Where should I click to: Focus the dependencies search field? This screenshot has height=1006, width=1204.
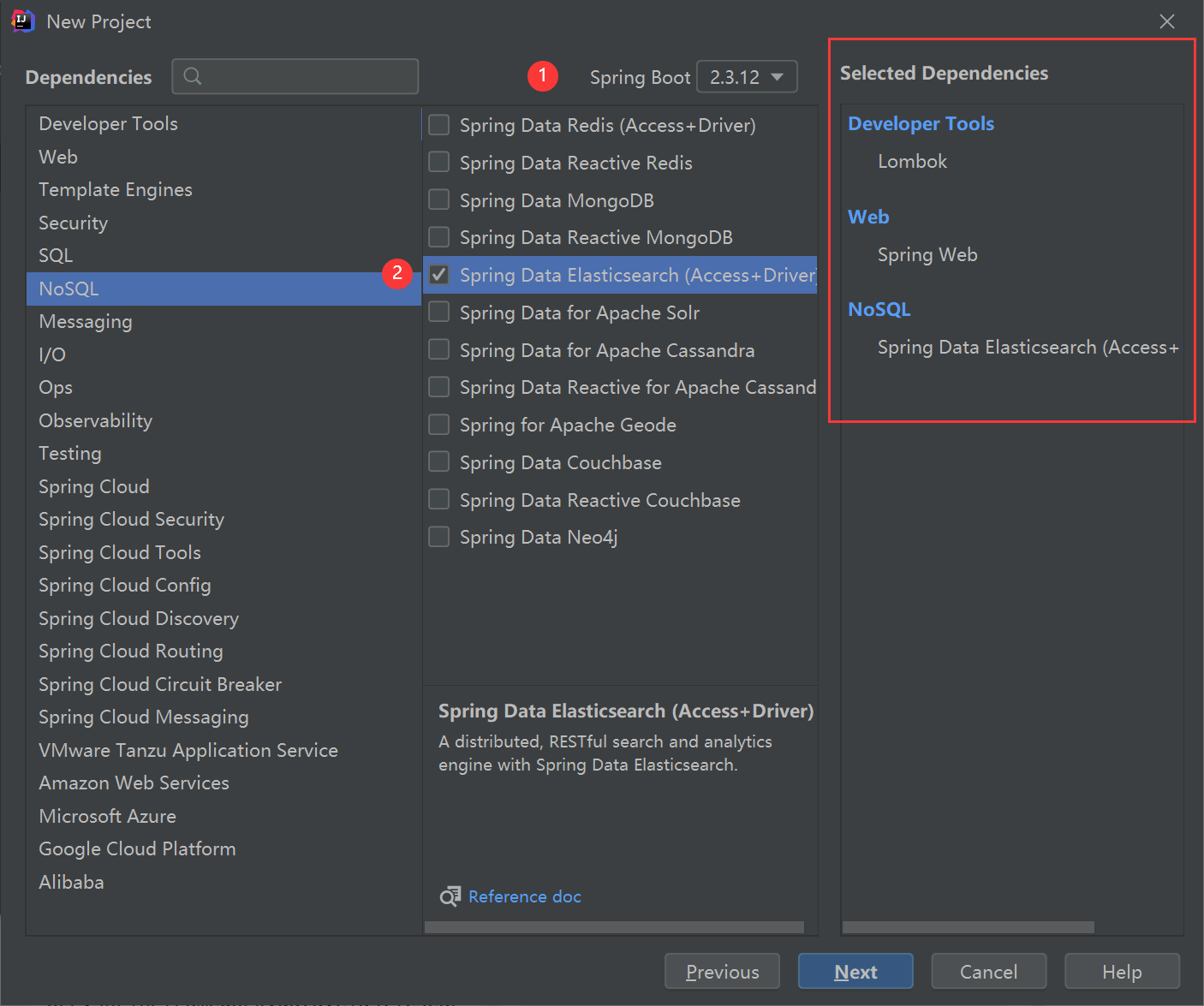pyautogui.click(x=295, y=76)
